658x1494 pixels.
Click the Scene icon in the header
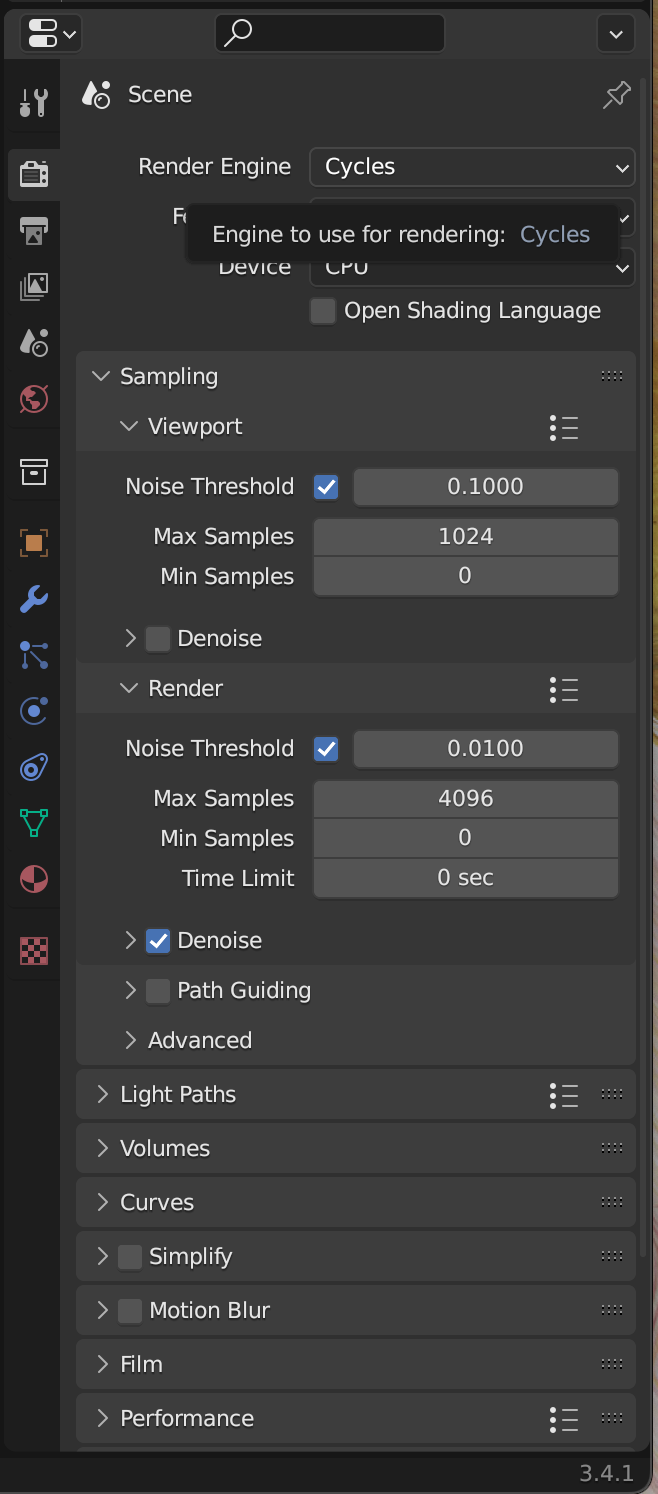click(x=96, y=95)
